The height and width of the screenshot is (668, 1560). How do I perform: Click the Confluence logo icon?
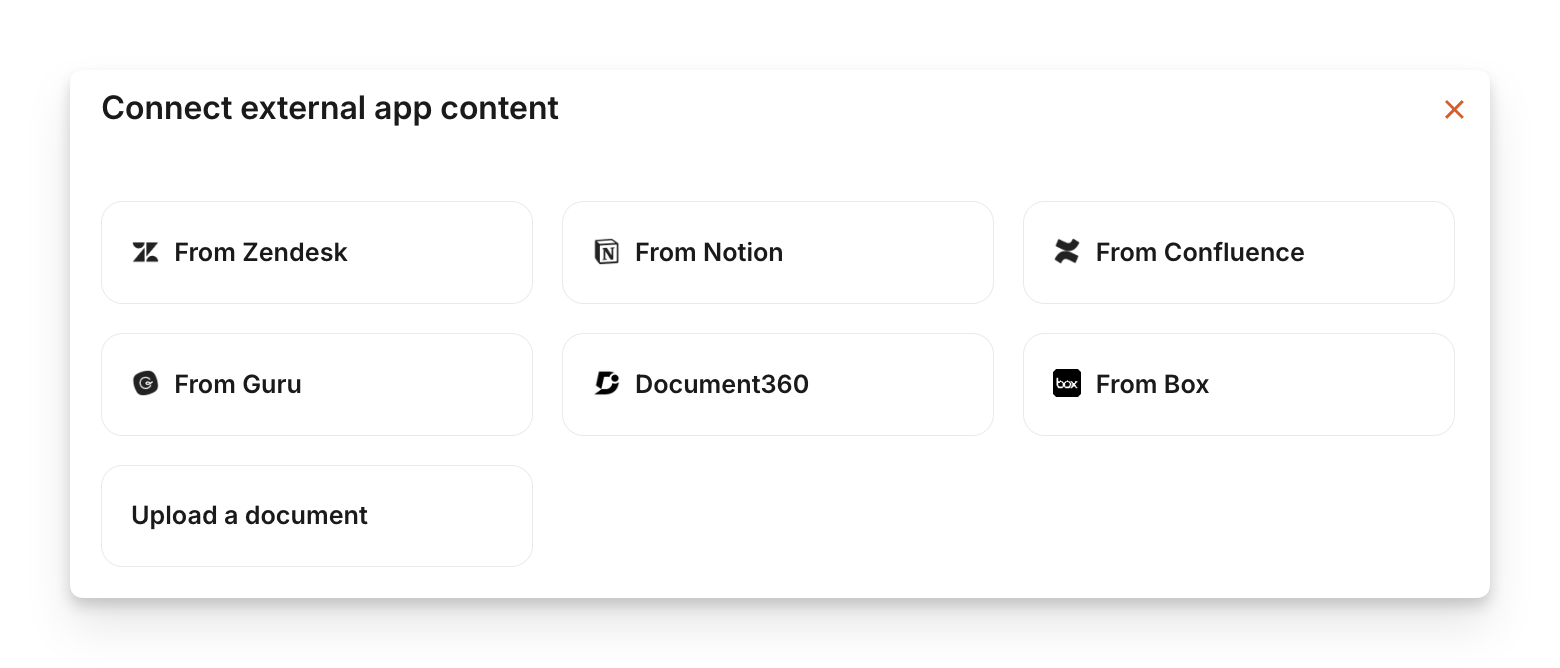1067,252
